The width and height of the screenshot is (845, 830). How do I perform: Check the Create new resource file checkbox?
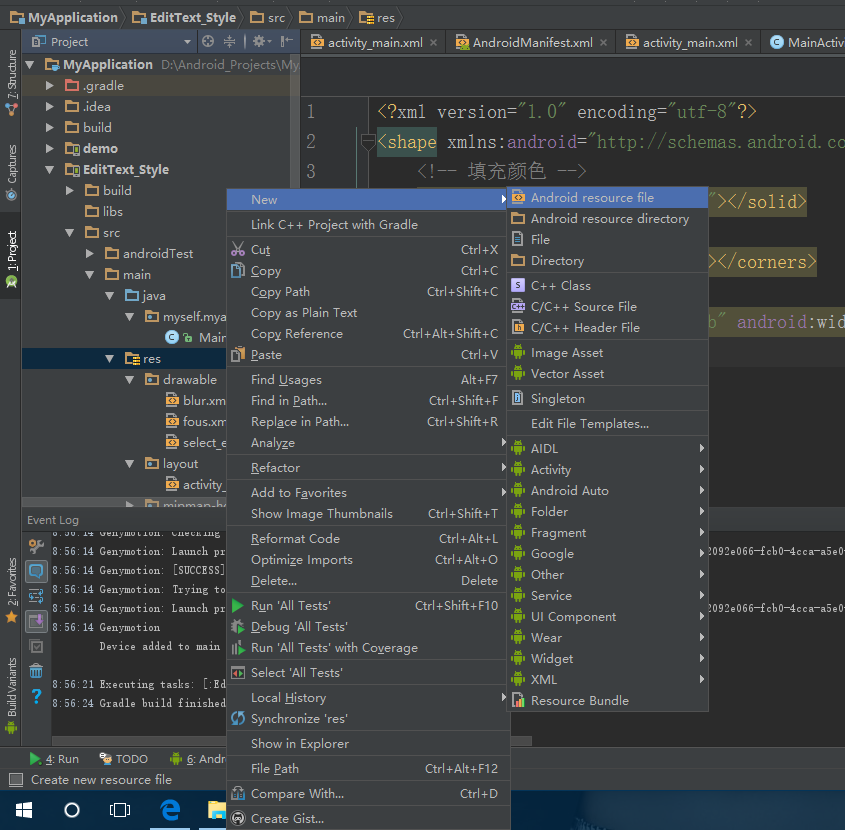click(x=14, y=779)
